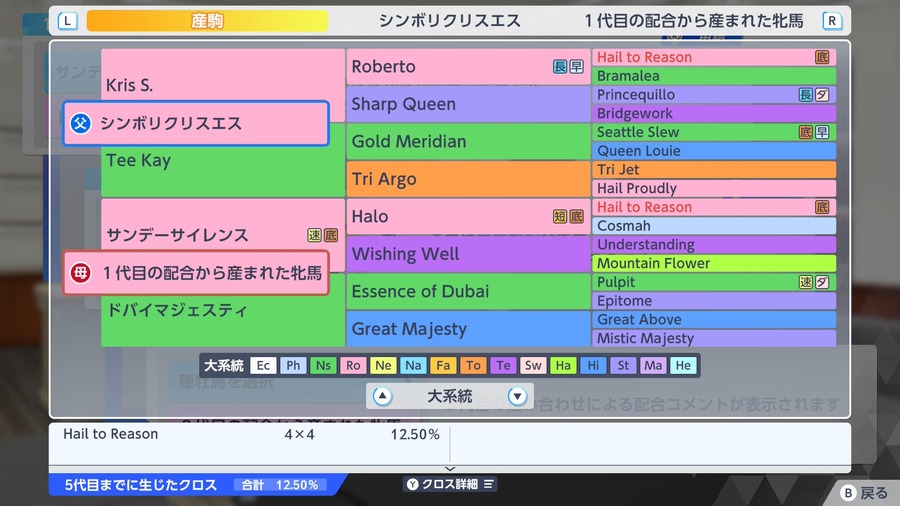The width and height of the screenshot is (900, 506).
Task: Click the Na lineage legend chip
Action: pyautogui.click(x=413, y=365)
